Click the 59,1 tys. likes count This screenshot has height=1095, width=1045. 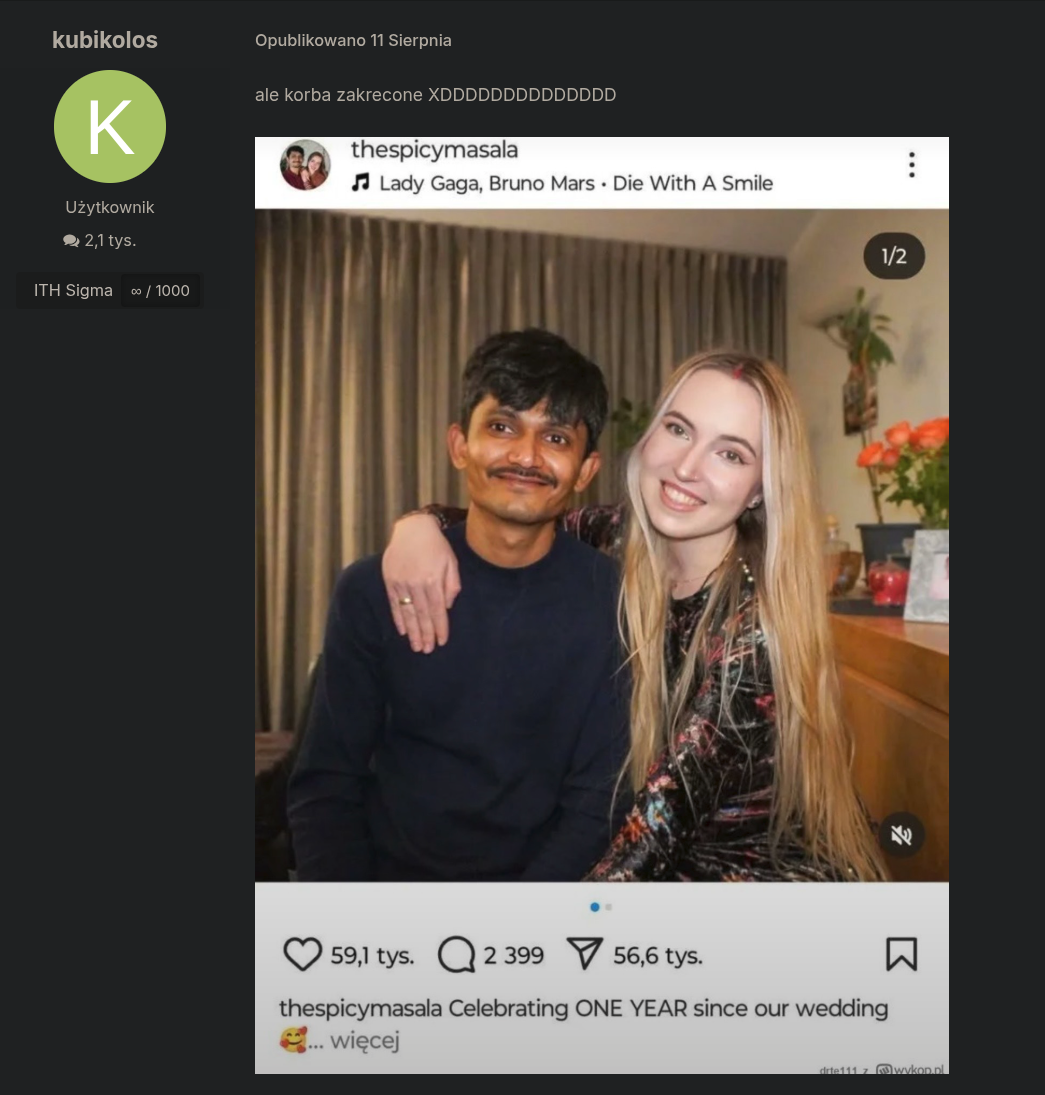pyautogui.click(x=372, y=955)
